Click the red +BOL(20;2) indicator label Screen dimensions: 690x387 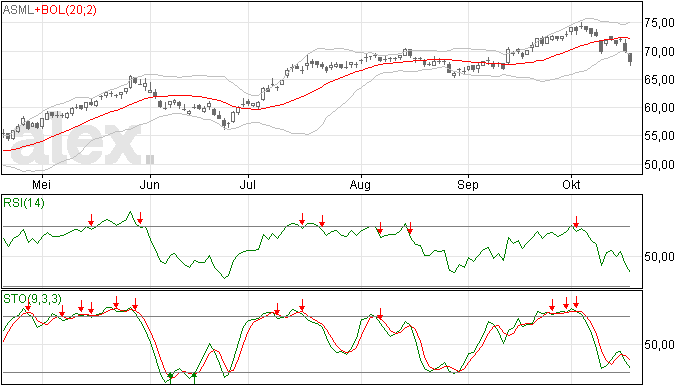(66, 10)
